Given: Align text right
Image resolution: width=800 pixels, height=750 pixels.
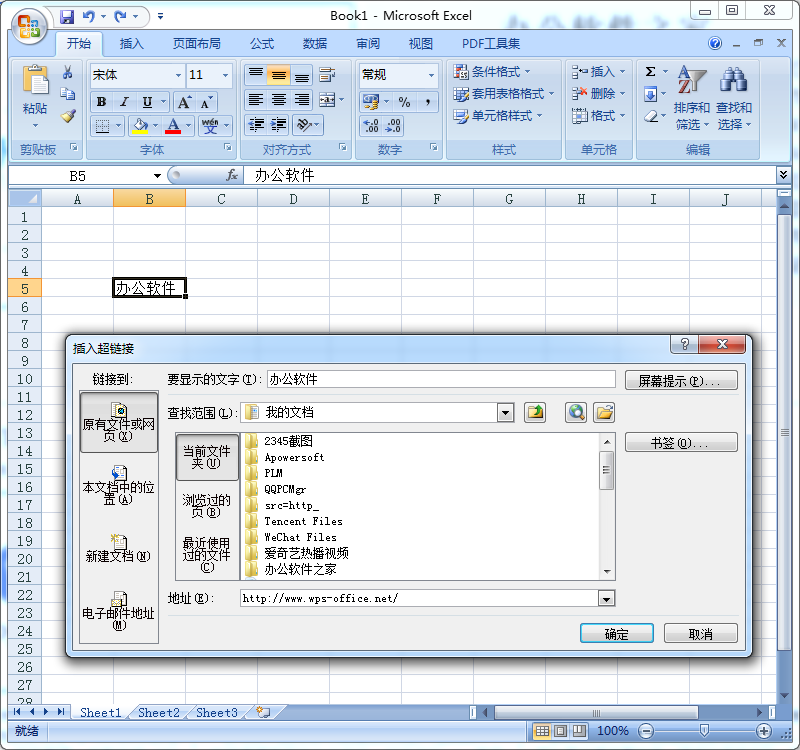Looking at the screenshot, I should [x=302, y=99].
